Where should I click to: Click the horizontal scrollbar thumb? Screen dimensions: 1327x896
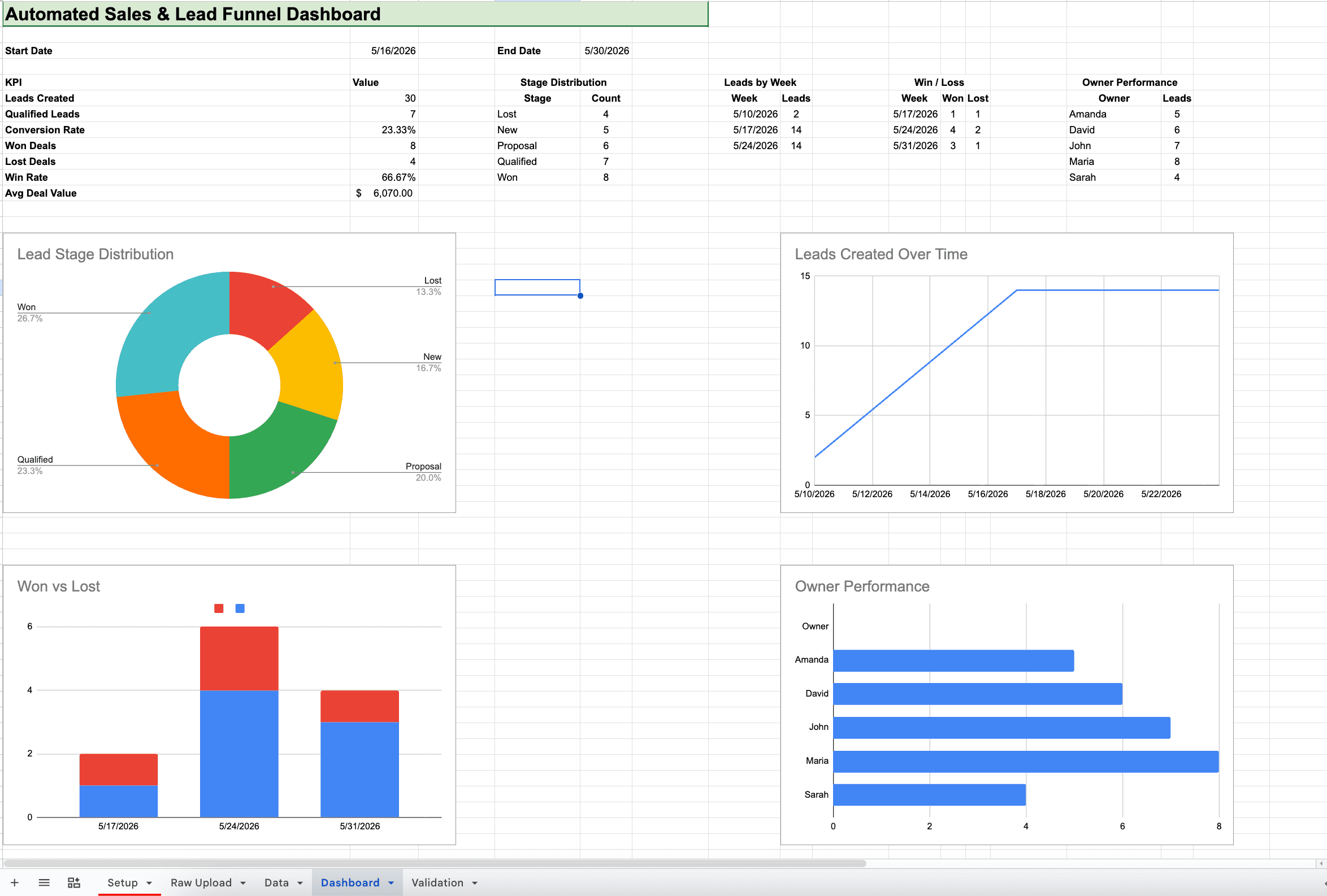click(435, 863)
